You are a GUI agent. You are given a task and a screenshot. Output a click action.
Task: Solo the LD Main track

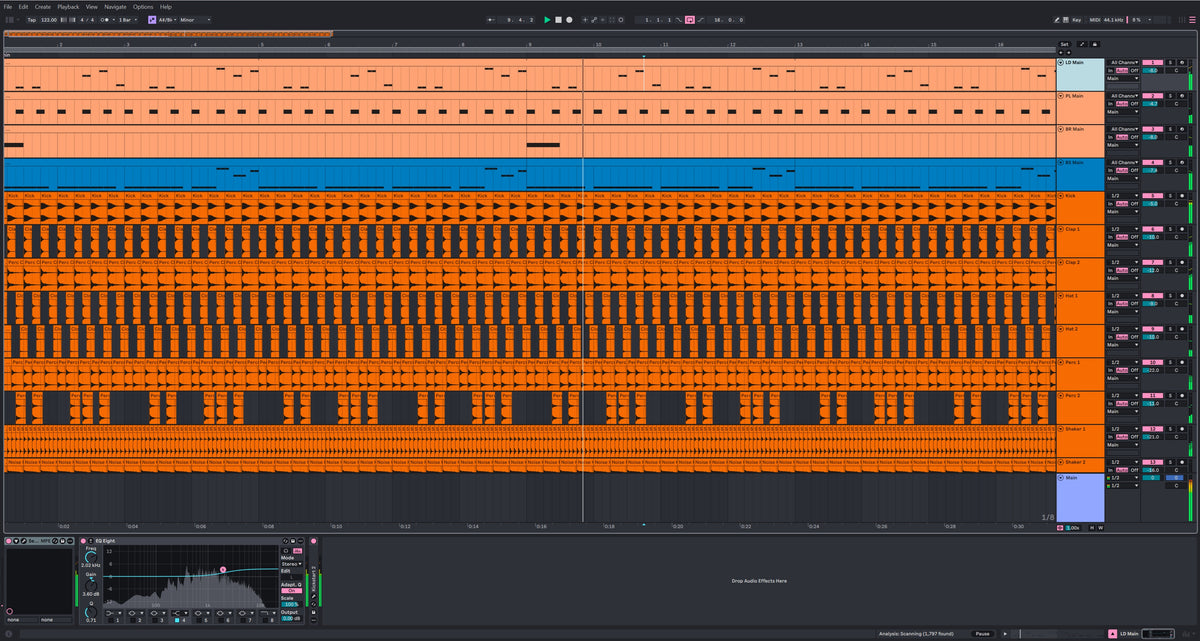point(1170,62)
